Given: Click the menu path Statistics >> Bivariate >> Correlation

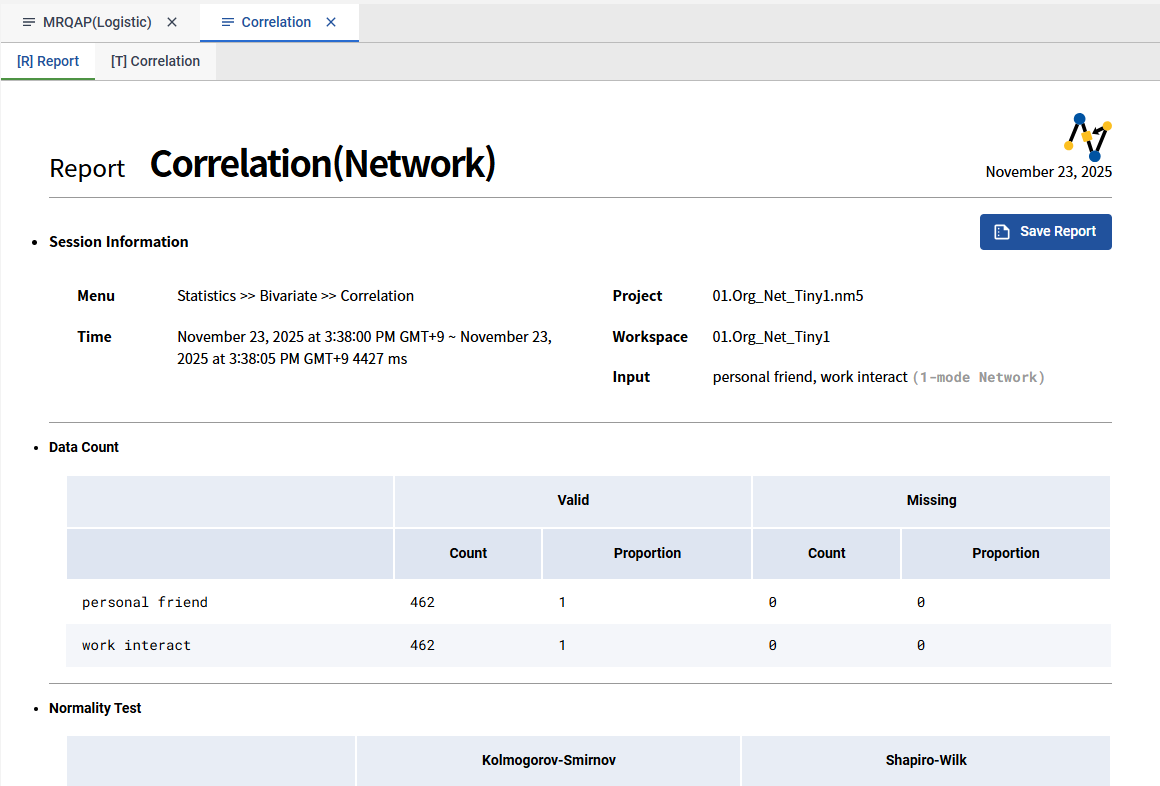Looking at the screenshot, I should click(295, 296).
